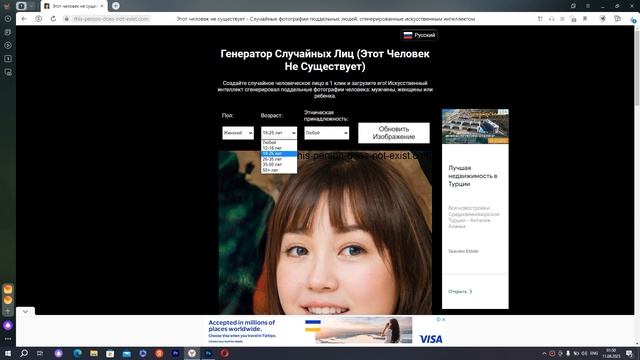The width and height of the screenshot is (640, 360).
Task: Click the plus icon in left sidebar
Action: 8,311
